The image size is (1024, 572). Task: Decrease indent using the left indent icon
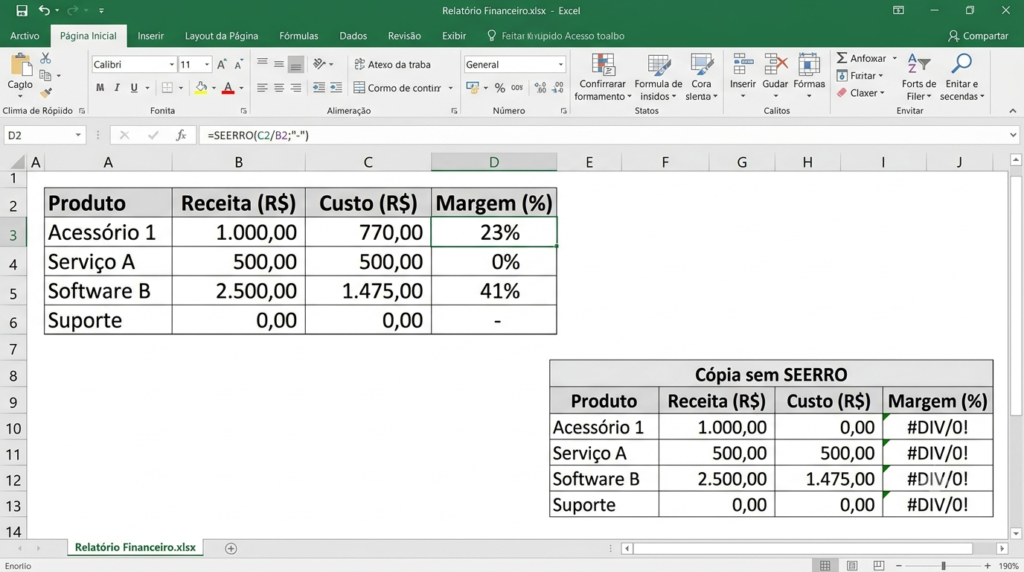(x=319, y=87)
